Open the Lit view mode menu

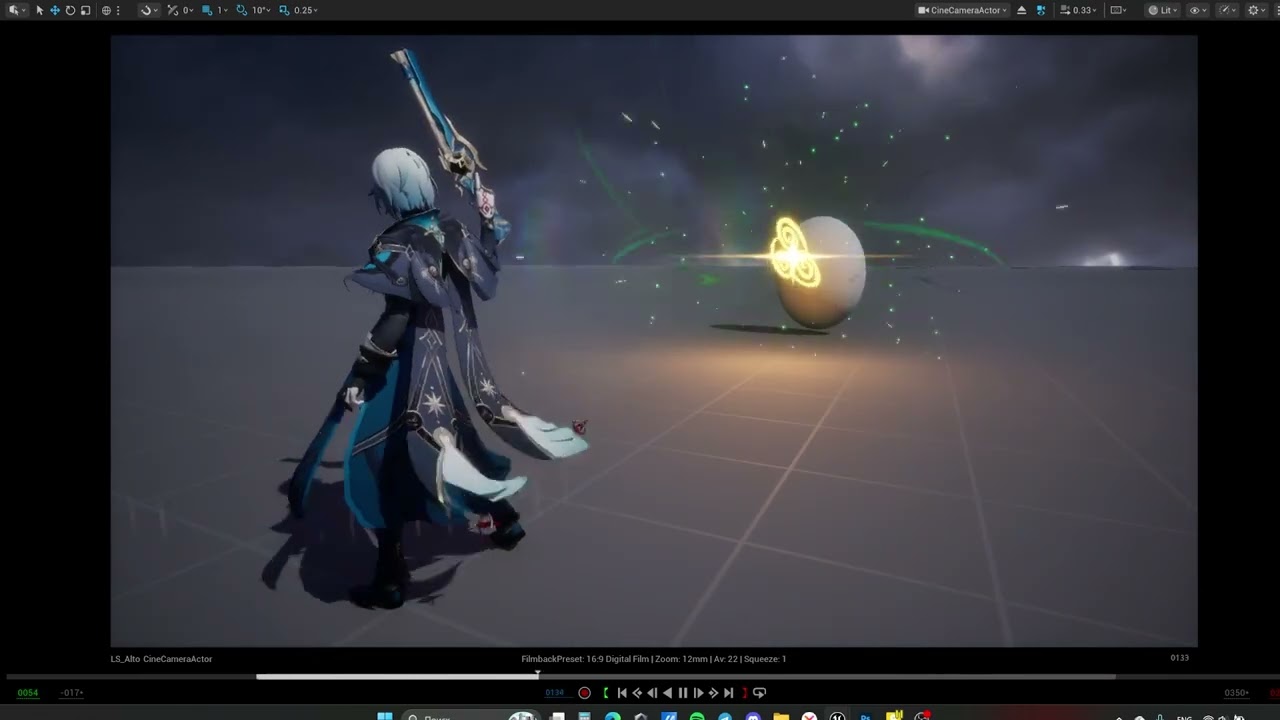point(1162,10)
